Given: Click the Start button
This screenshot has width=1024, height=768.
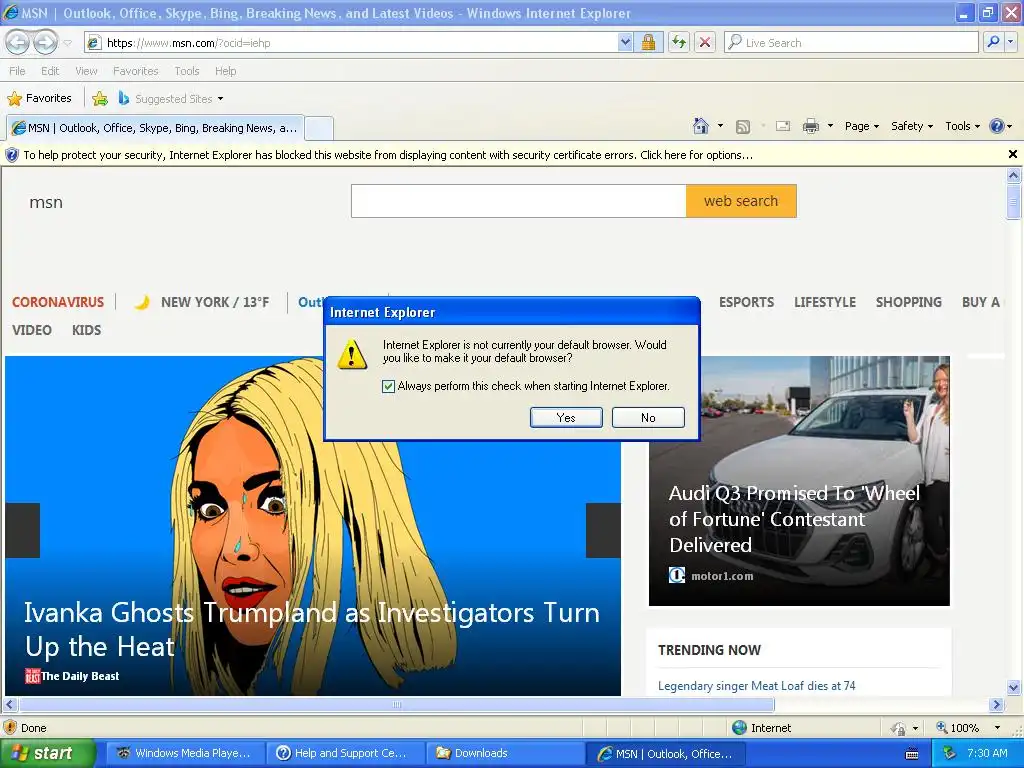Looking at the screenshot, I should pos(47,753).
